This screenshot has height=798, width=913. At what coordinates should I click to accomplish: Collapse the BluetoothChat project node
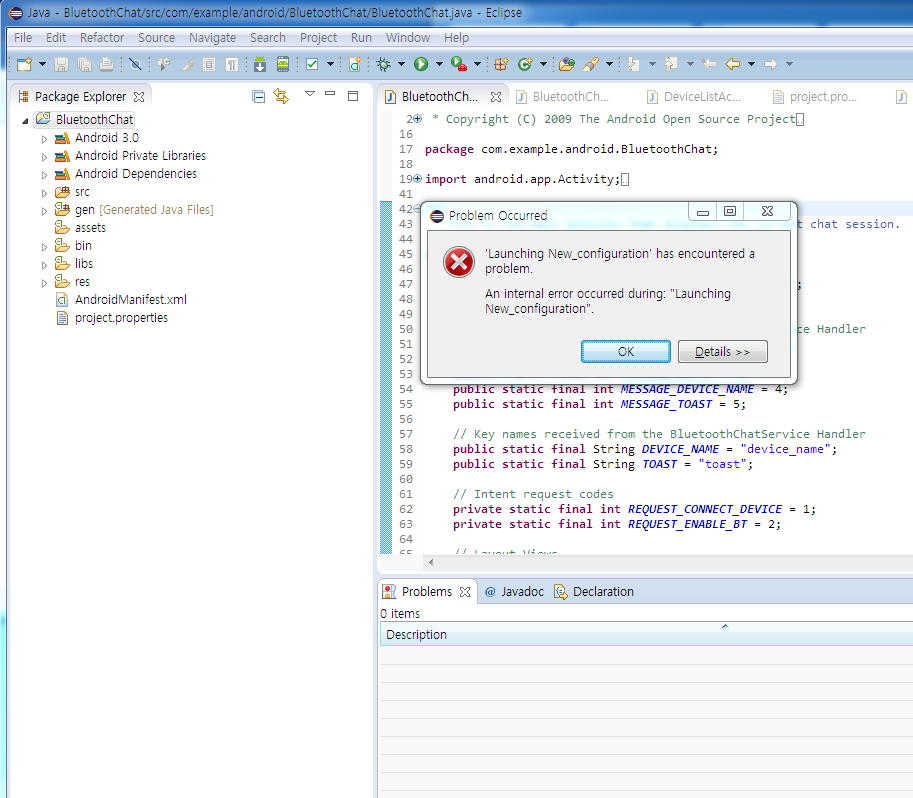(x=25, y=121)
